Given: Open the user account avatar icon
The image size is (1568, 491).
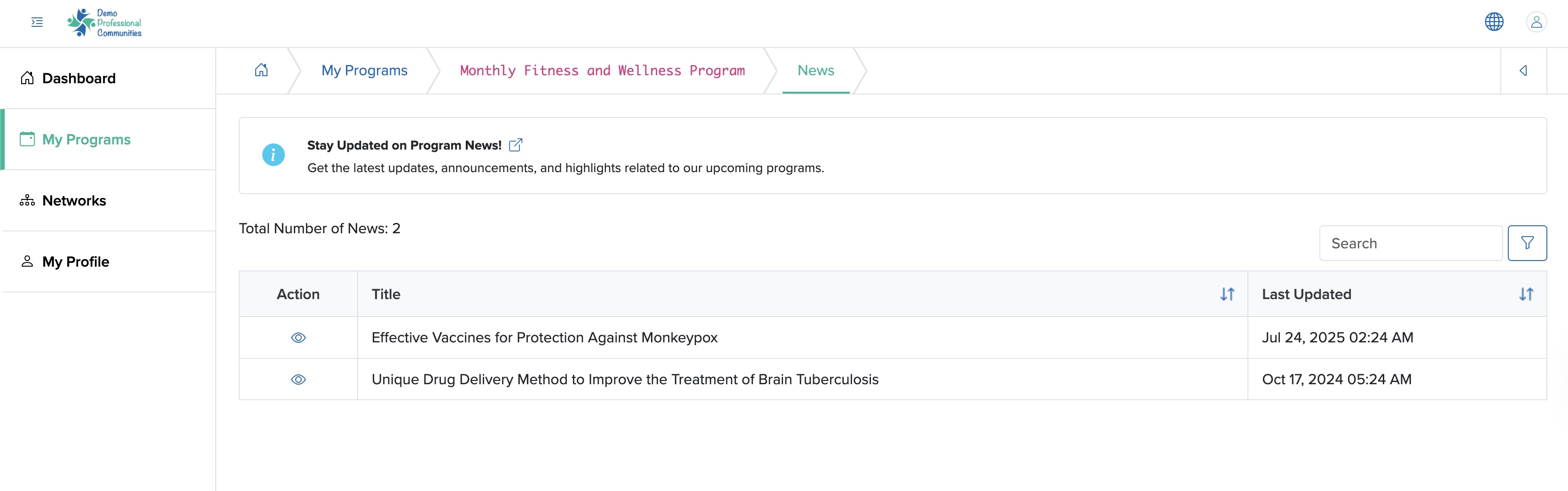Looking at the screenshot, I should pos(1537,22).
